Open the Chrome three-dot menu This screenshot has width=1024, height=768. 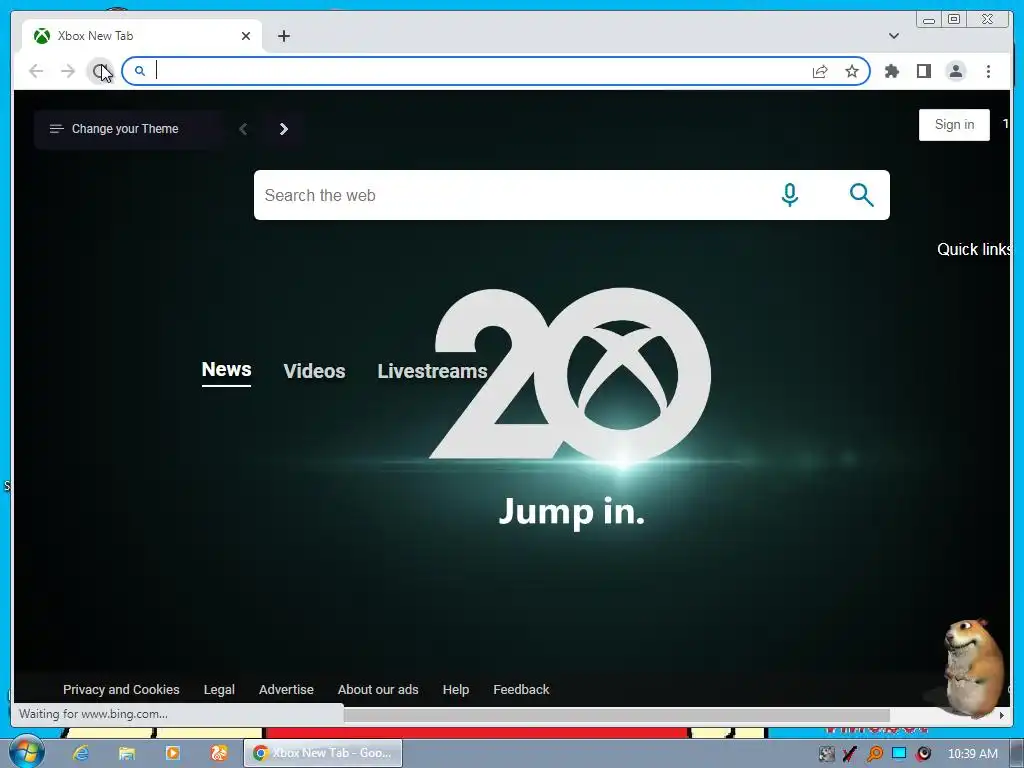tap(988, 71)
